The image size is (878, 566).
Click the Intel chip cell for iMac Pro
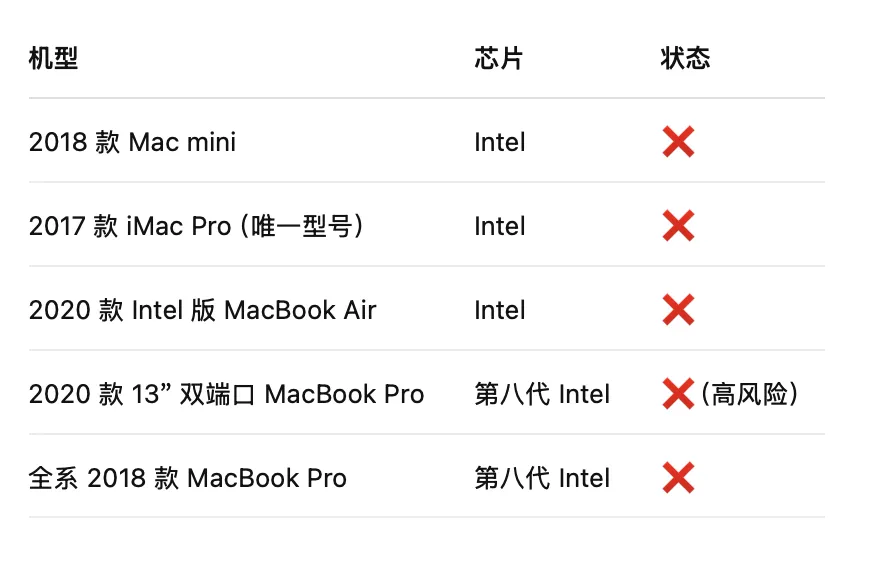pos(499,226)
